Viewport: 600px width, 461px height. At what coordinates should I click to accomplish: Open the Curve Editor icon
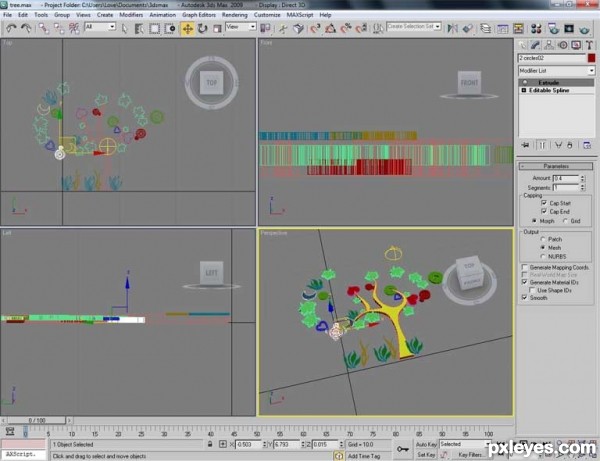(x=502, y=29)
